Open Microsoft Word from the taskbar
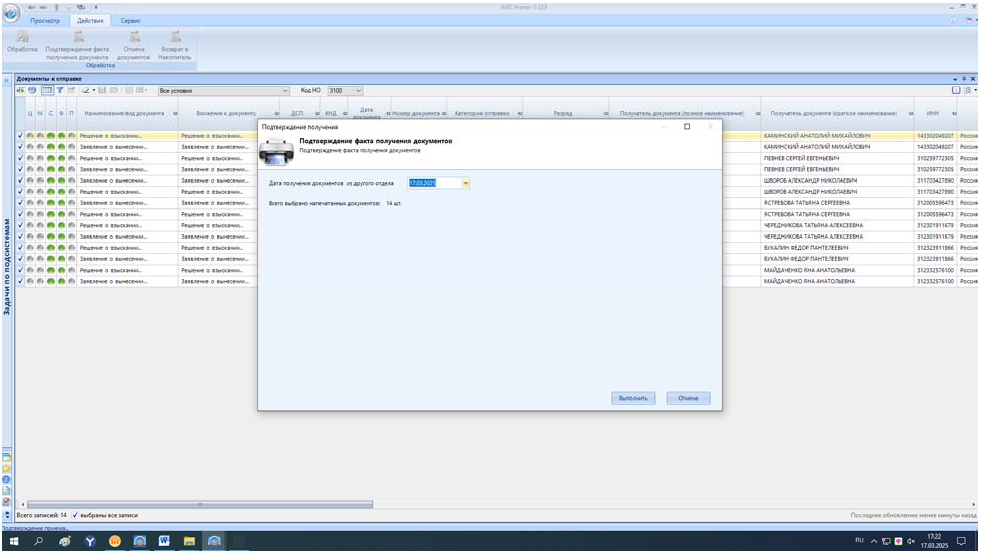The width and height of the screenshot is (981, 553). (162, 541)
